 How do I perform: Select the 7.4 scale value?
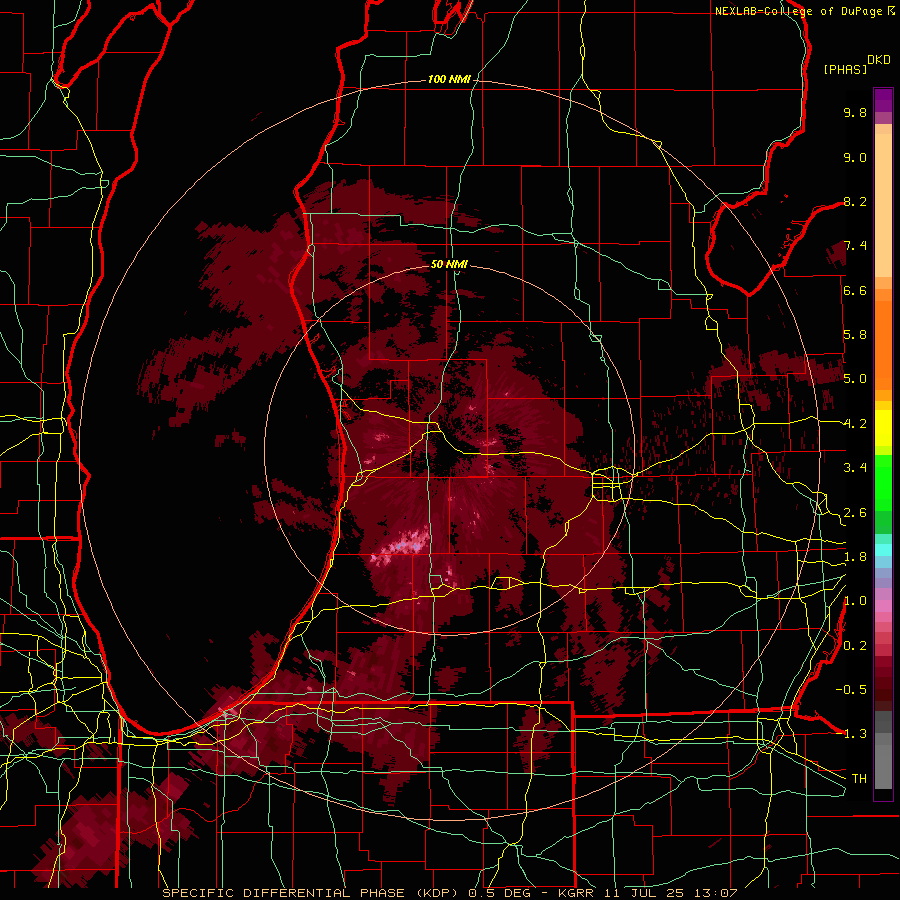tap(855, 246)
